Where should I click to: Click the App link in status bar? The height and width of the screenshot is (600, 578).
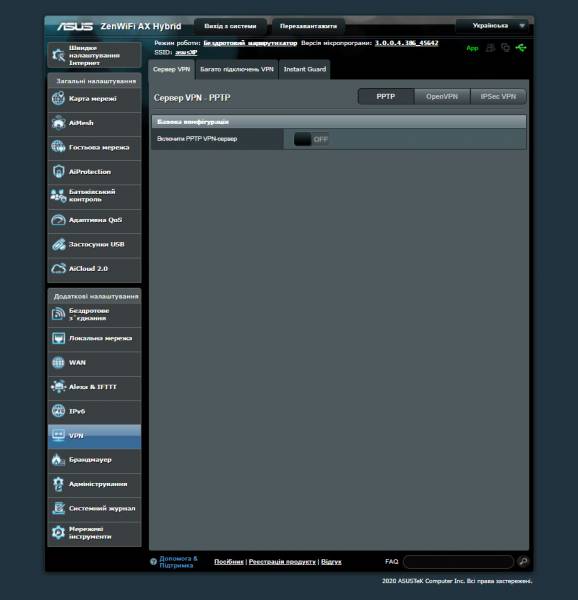472,48
